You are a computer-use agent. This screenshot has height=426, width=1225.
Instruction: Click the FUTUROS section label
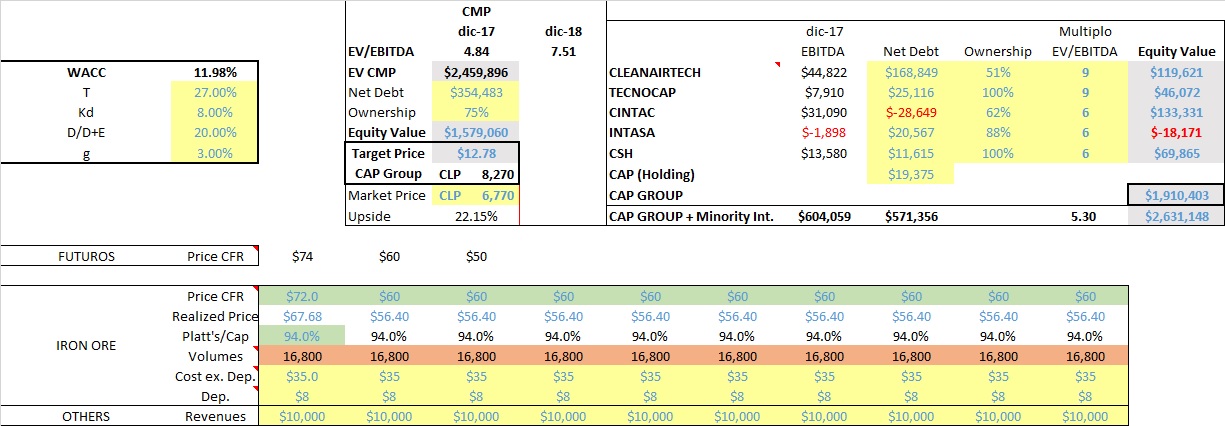(x=87, y=256)
